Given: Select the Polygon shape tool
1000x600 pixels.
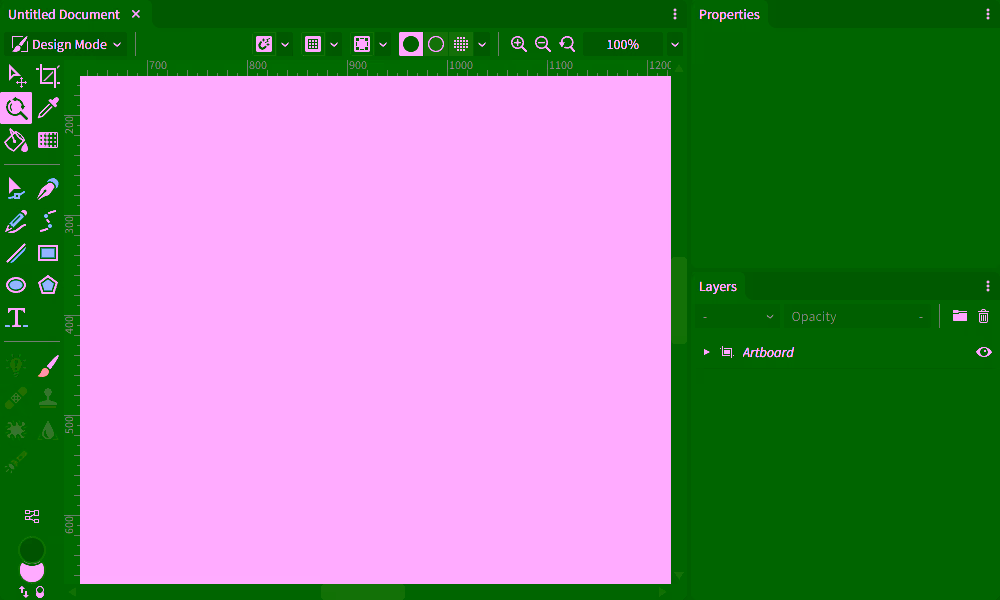Looking at the screenshot, I should 48,285.
